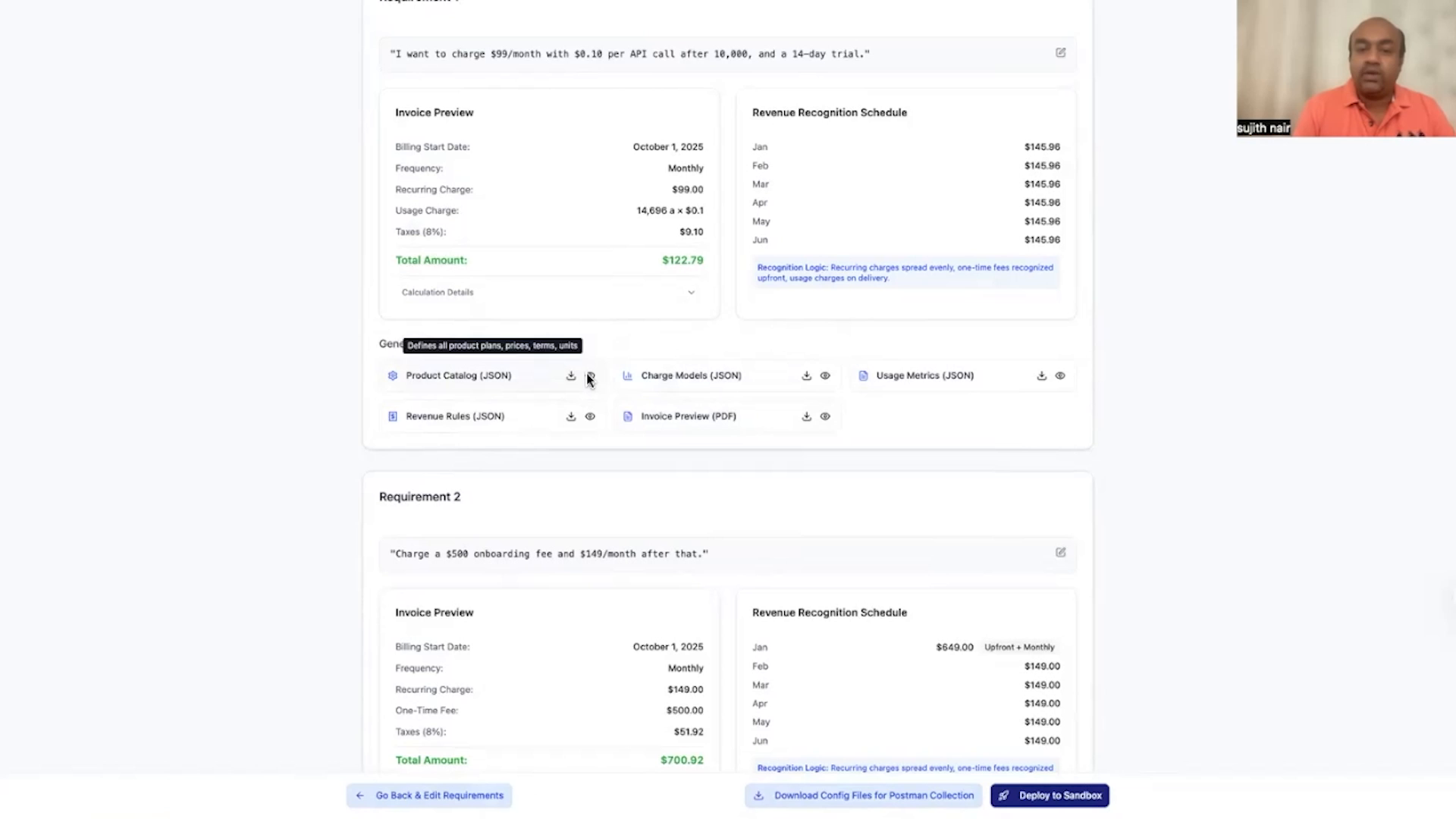Click the Charge Models (JSON) label
1456x819 pixels.
coord(691,376)
